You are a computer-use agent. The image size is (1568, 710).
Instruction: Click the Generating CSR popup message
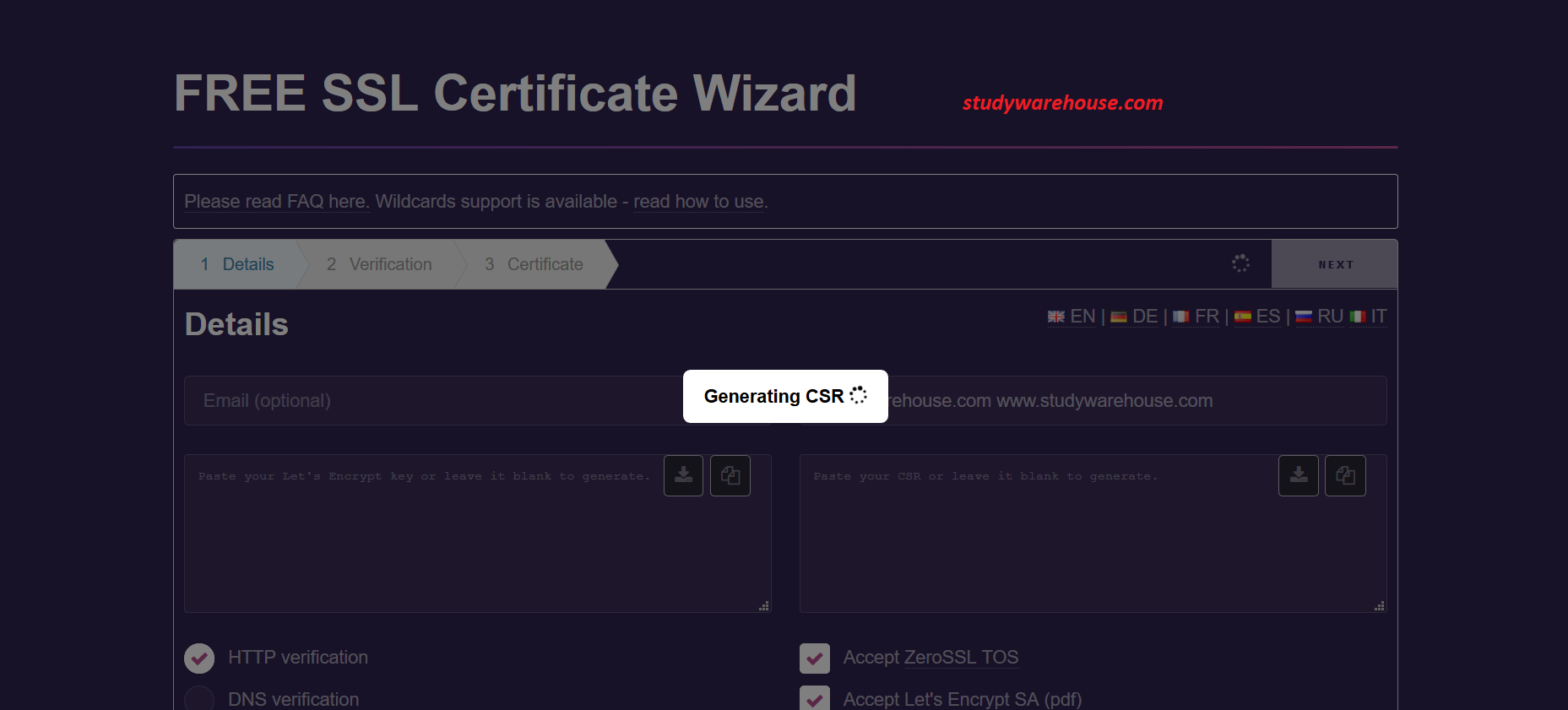pos(785,396)
